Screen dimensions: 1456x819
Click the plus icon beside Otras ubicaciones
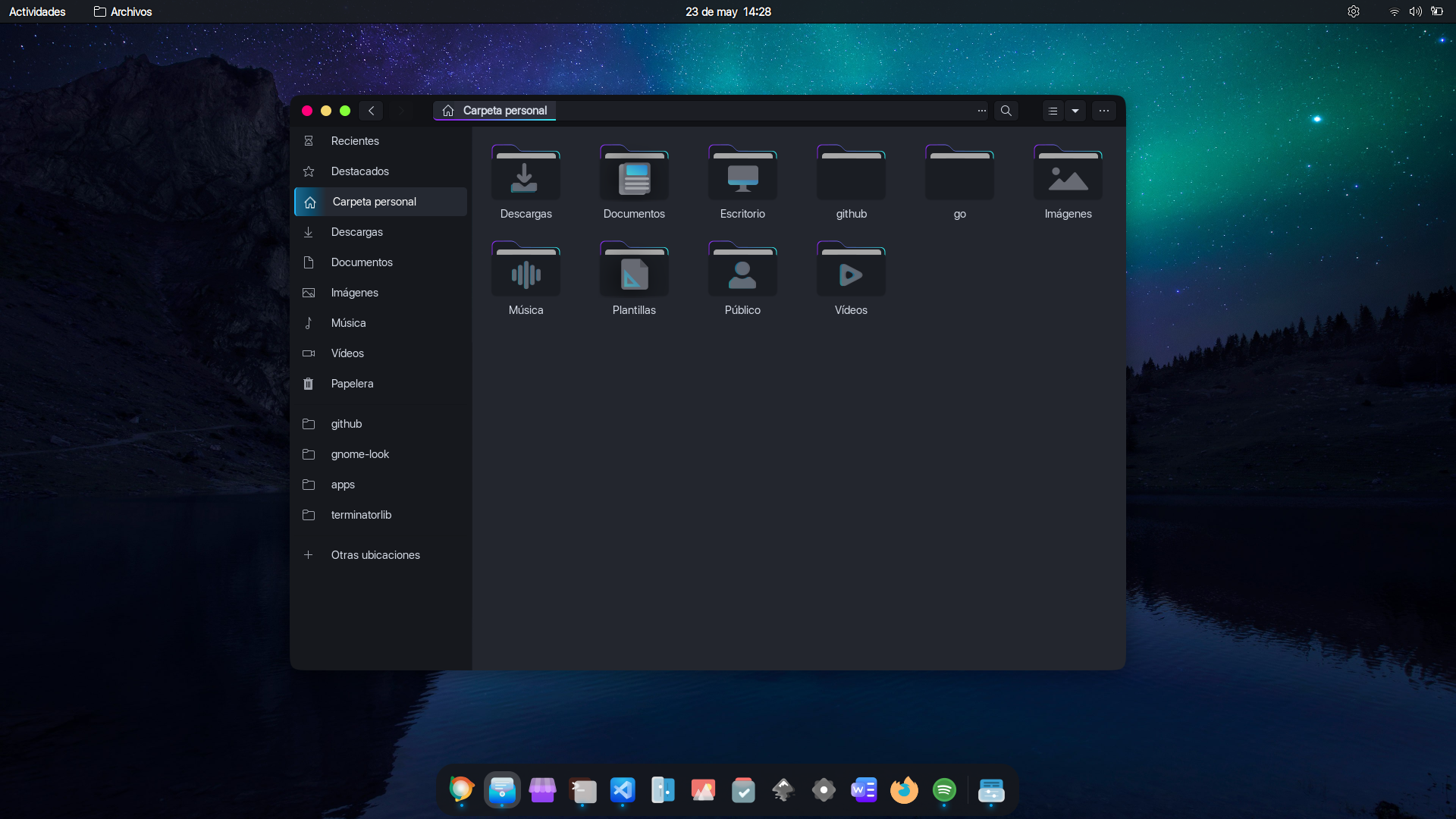309,555
